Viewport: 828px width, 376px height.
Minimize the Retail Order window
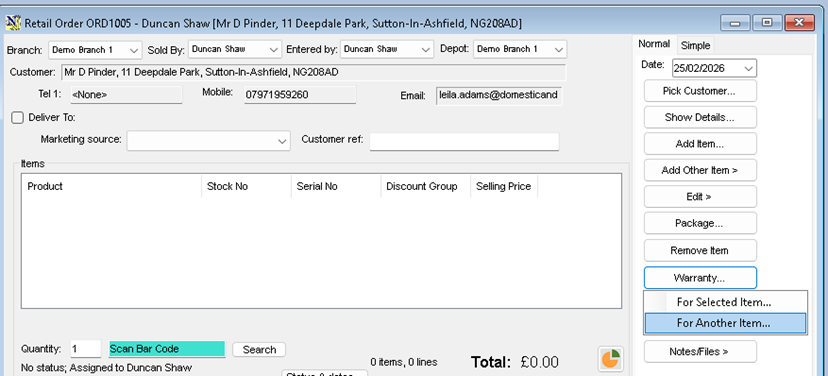[x=735, y=23]
